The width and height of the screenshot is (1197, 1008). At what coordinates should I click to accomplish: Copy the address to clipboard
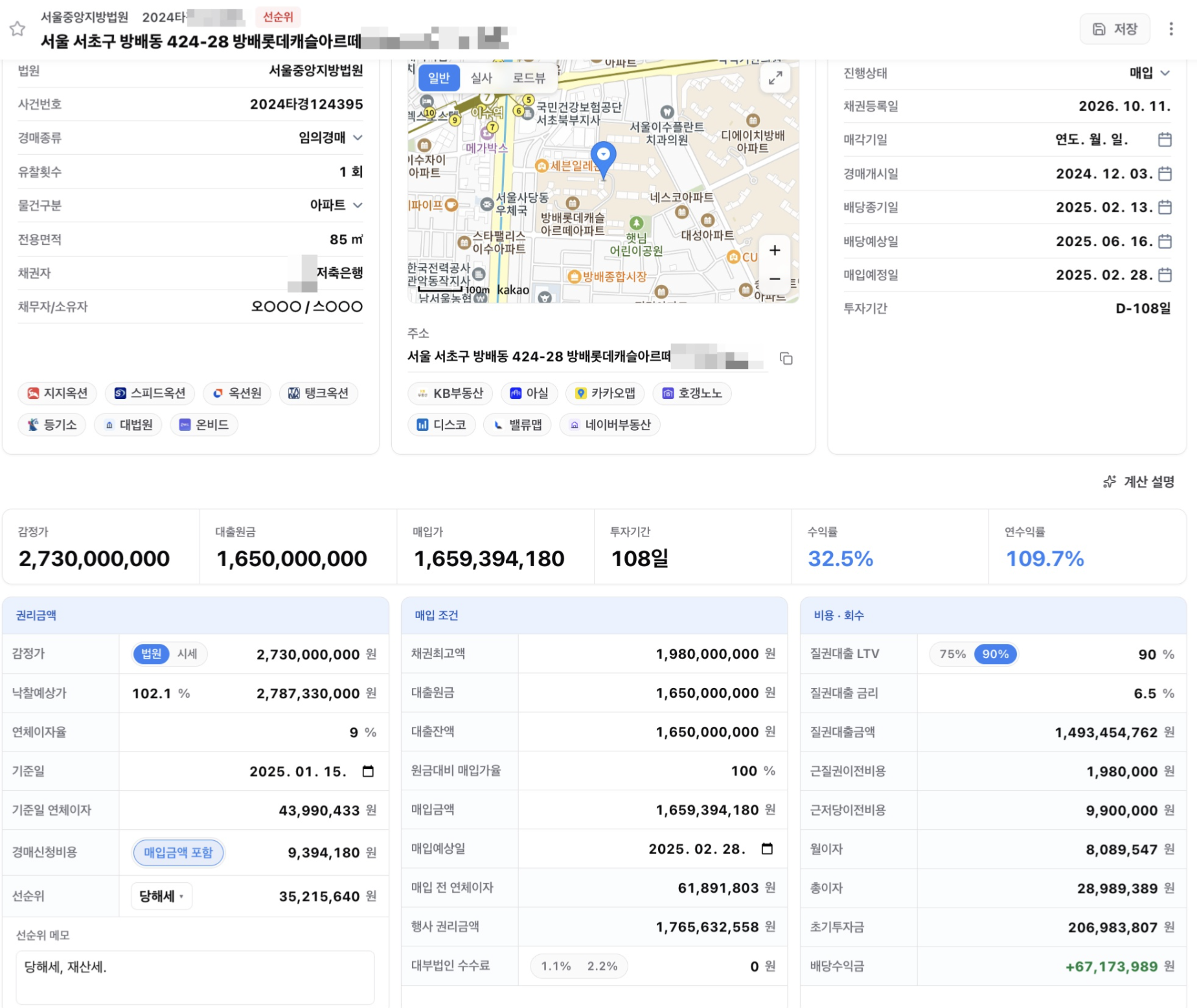[x=786, y=358]
